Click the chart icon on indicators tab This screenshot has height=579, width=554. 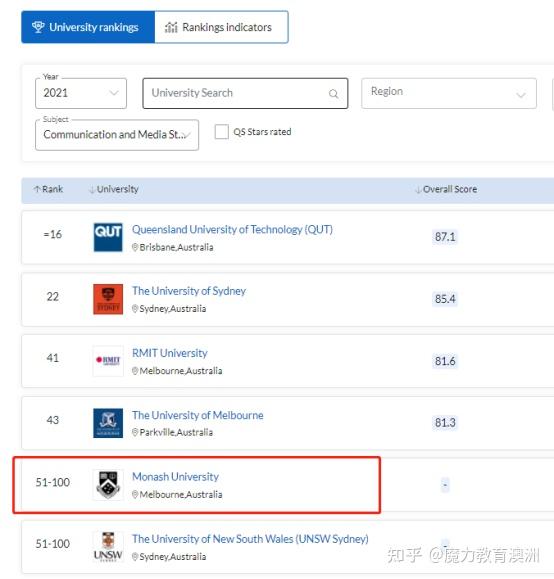pos(171,27)
